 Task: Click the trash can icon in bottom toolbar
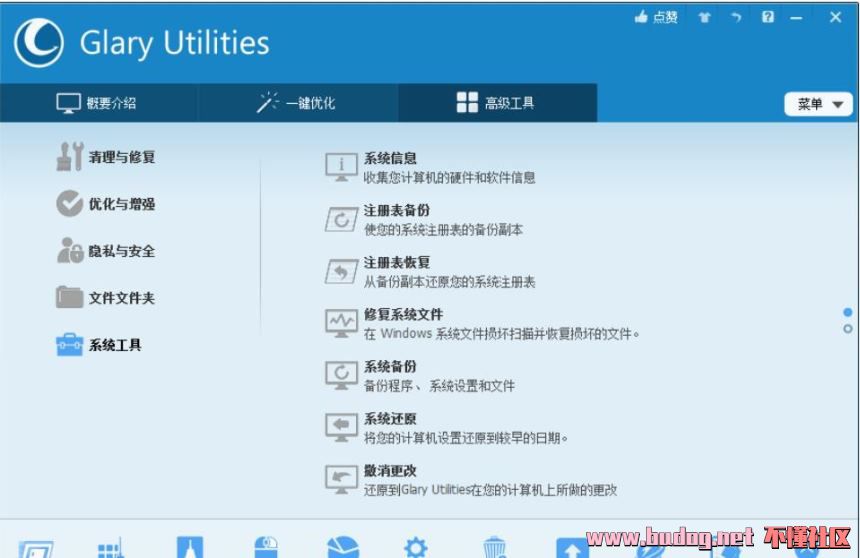click(x=494, y=547)
